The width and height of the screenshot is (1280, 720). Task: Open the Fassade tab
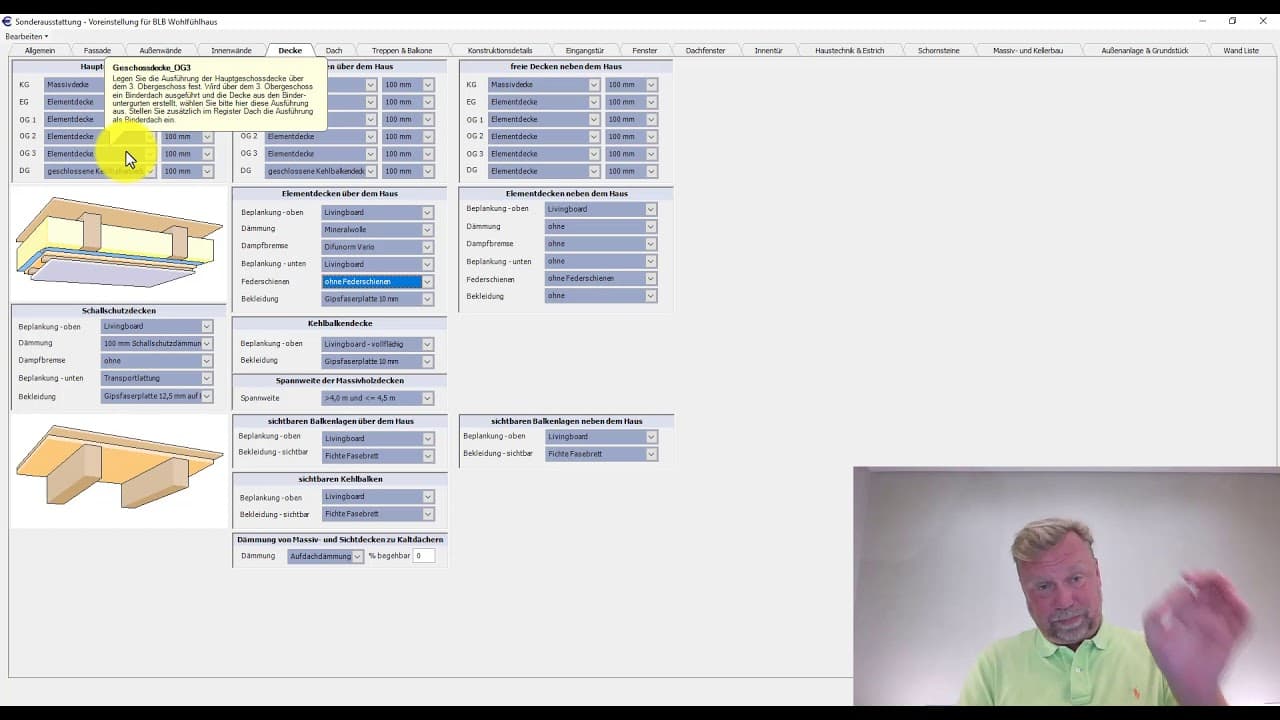click(97, 50)
